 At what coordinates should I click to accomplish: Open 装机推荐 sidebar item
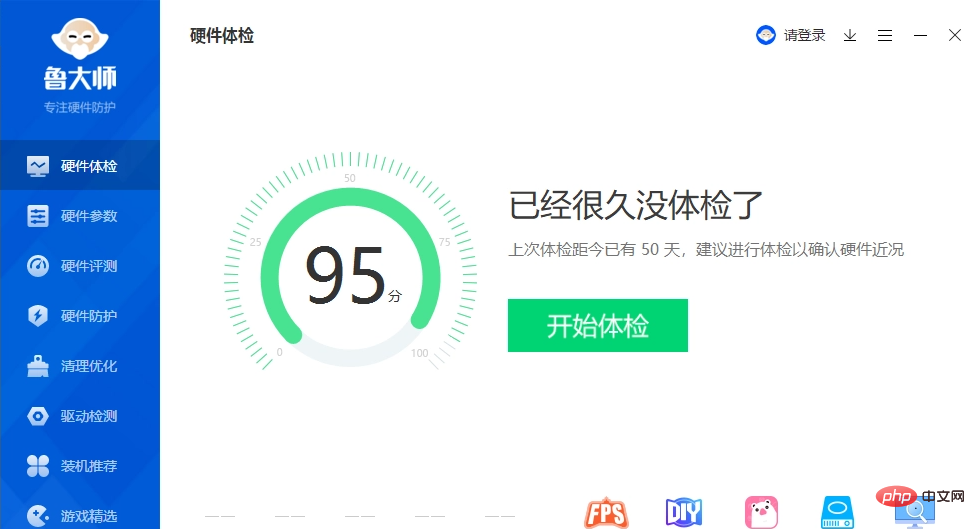(80, 466)
